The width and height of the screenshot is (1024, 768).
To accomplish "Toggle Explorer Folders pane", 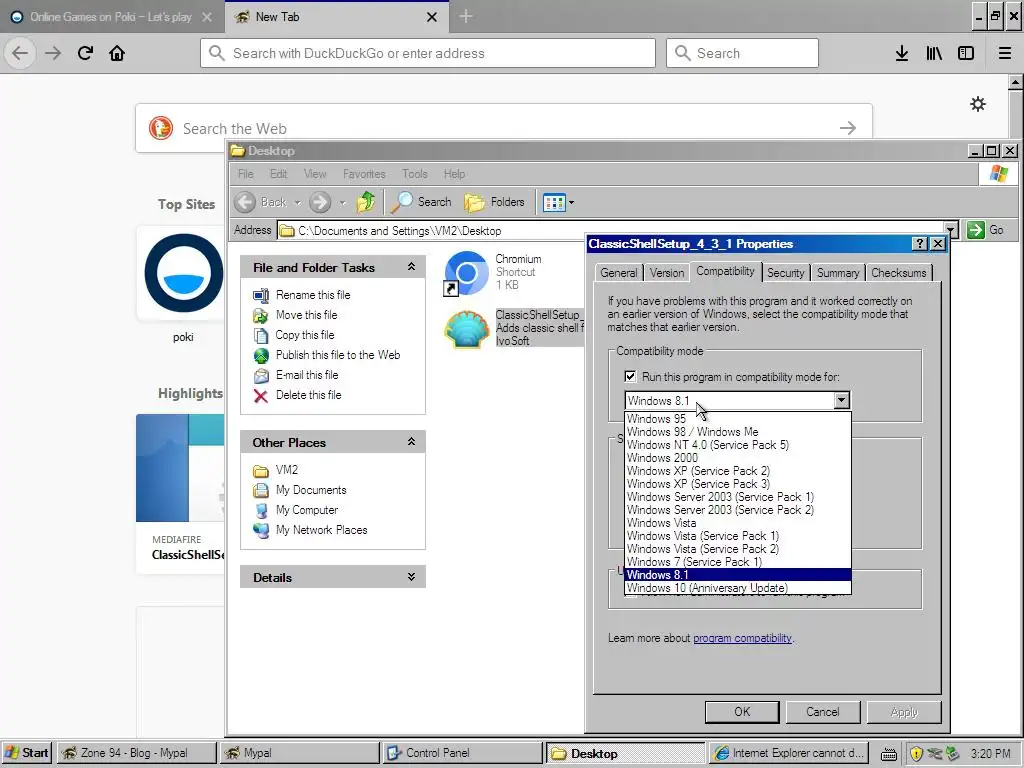I will click(494, 202).
